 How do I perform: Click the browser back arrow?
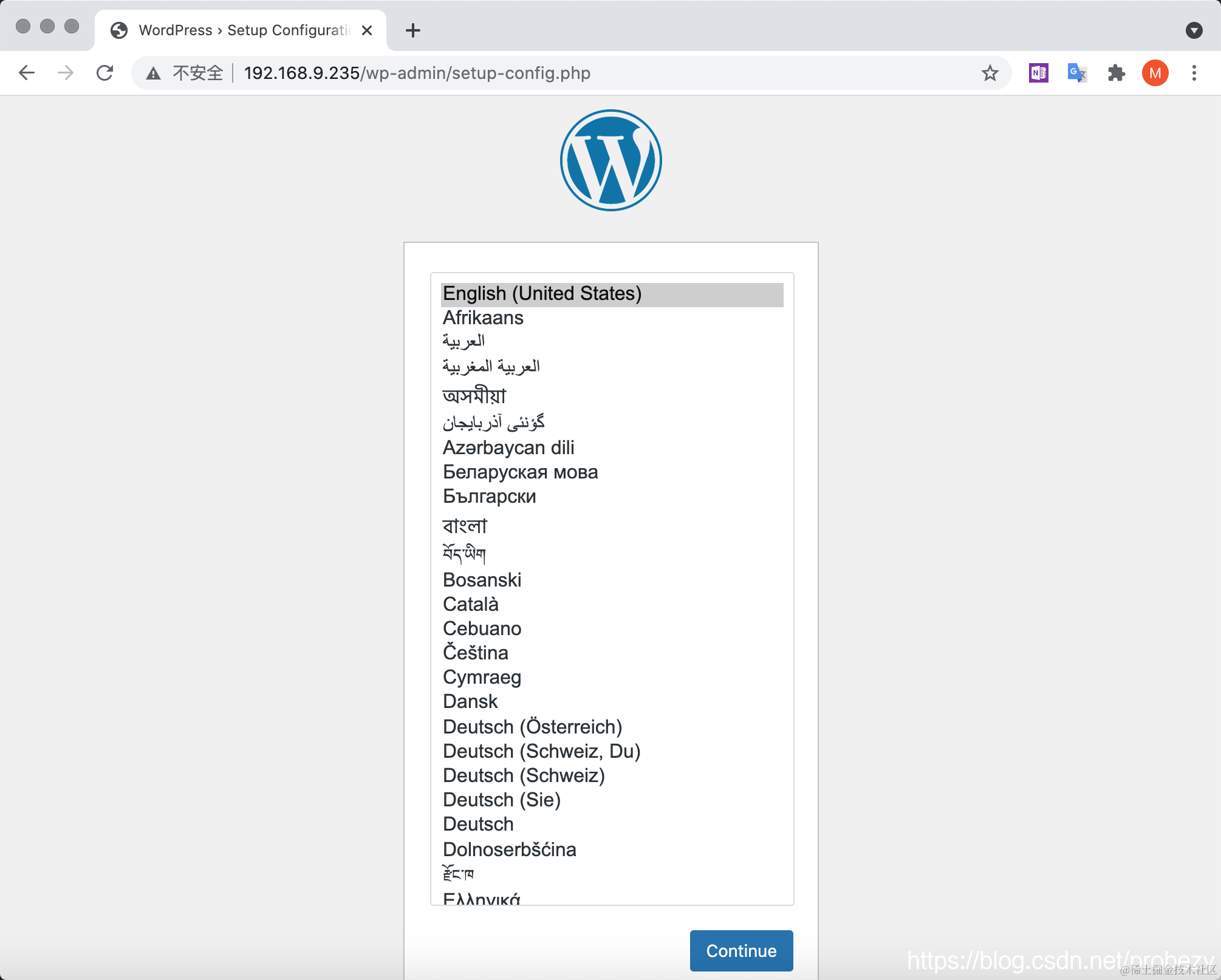point(27,73)
